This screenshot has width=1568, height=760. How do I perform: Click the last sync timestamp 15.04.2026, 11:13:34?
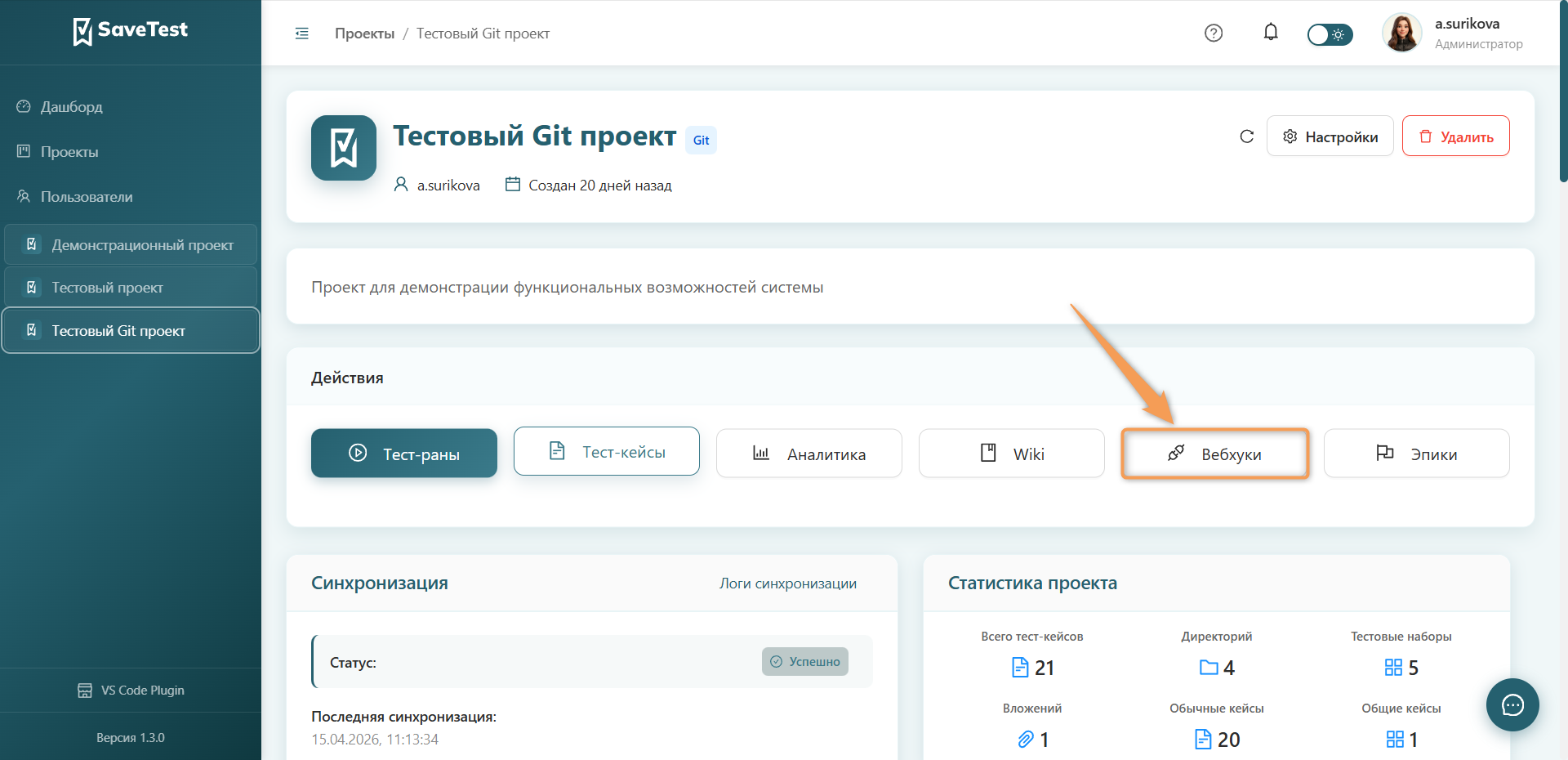[375, 740]
